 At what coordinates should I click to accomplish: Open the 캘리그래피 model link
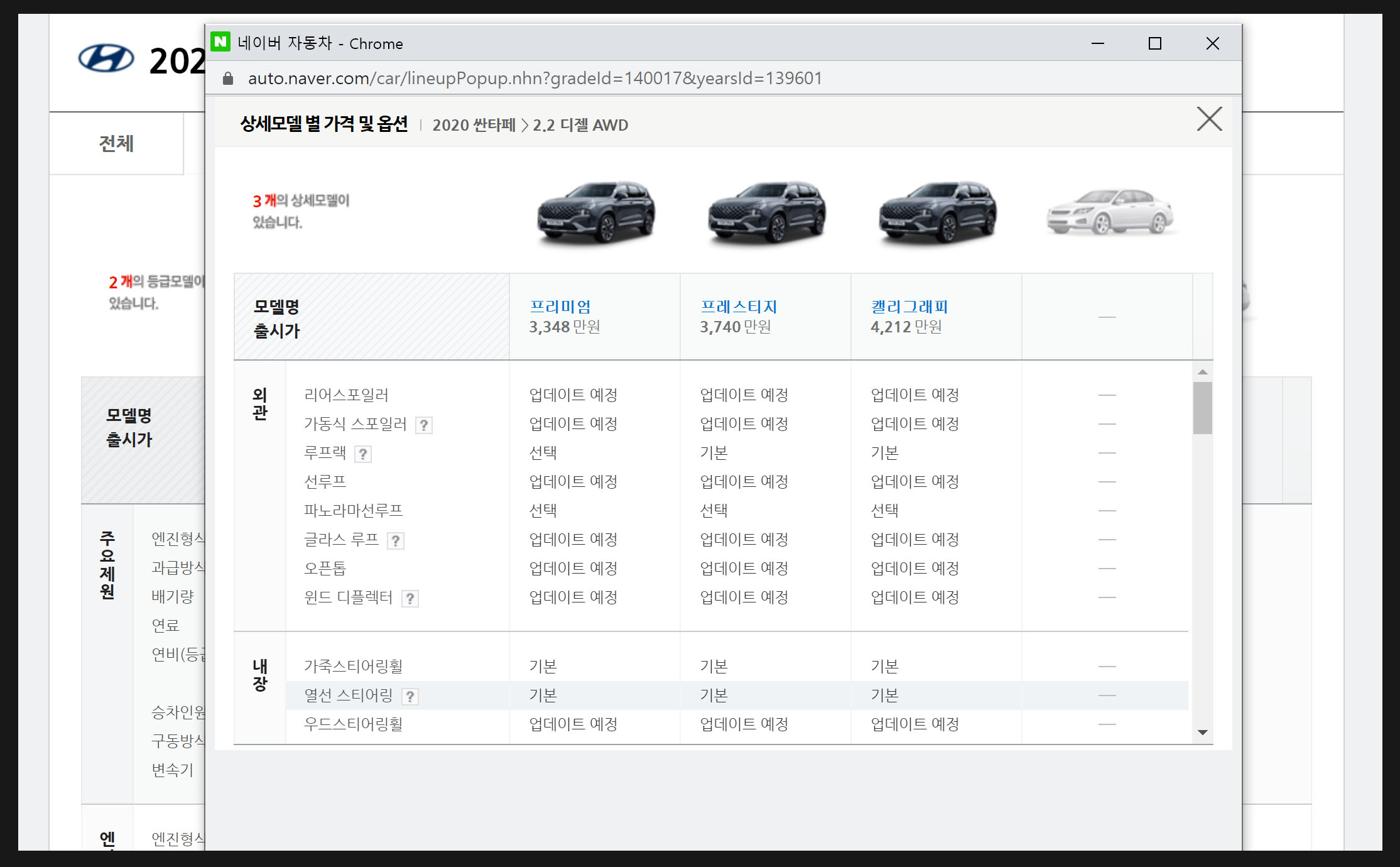(909, 307)
